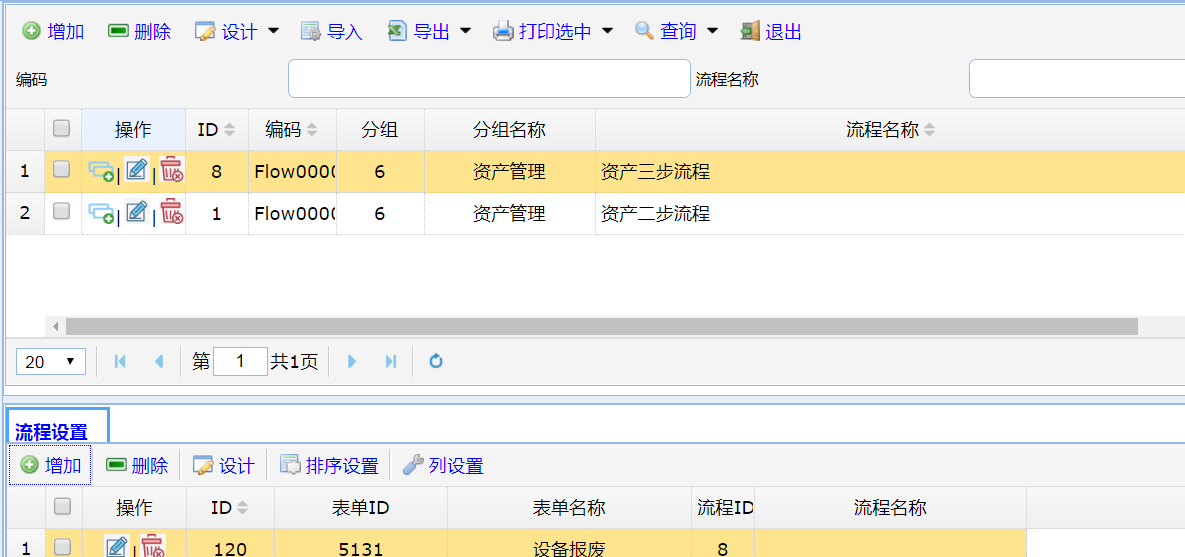Click the add-sub-item icon in row 1
This screenshot has width=1185, height=557.
[101, 171]
